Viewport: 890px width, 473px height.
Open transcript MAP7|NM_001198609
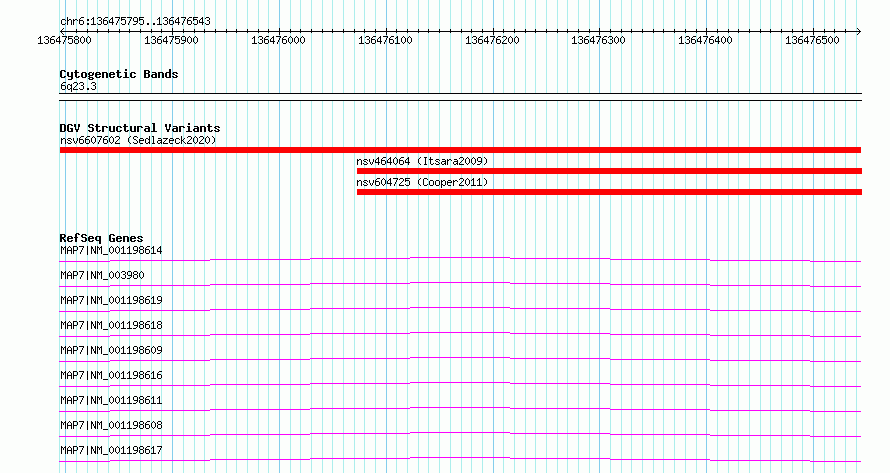pyautogui.click(x=111, y=350)
